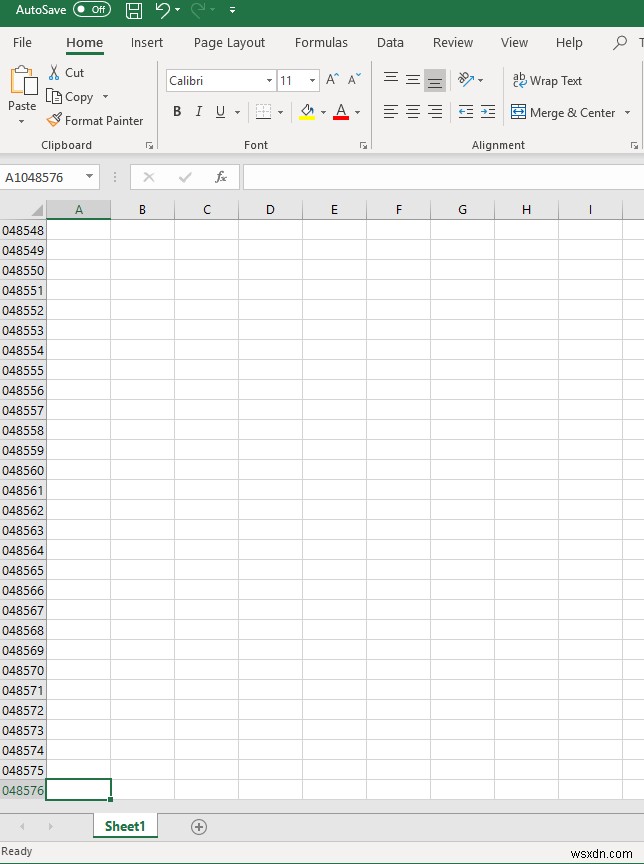Expand the Paste options arrow
Image resolution: width=644 pixels, height=864 pixels.
pyautogui.click(x=21, y=121)
